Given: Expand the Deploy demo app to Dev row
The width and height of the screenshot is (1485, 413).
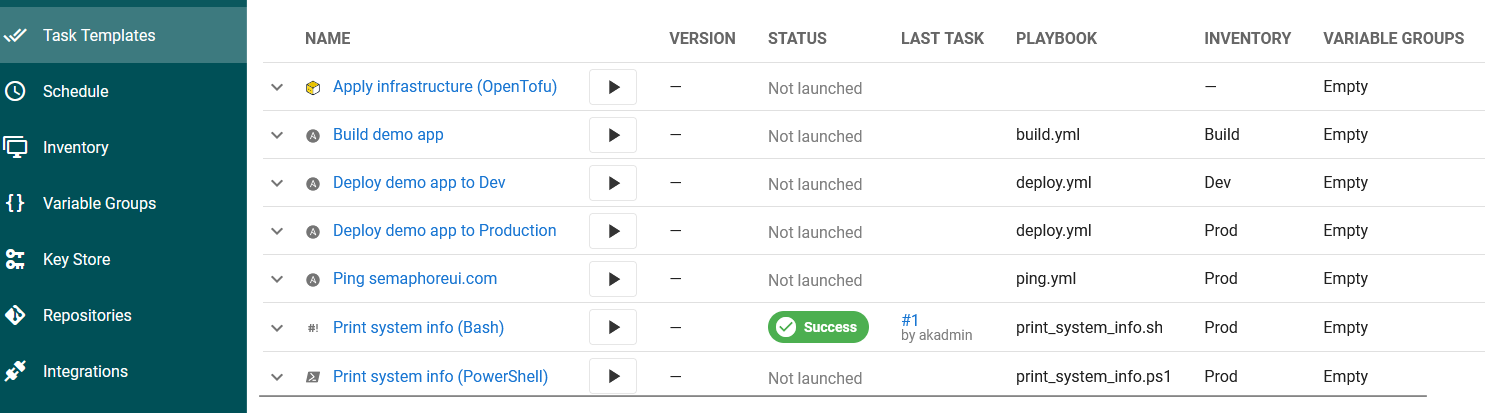Looking at the screenshot, I should click(278, 183).
